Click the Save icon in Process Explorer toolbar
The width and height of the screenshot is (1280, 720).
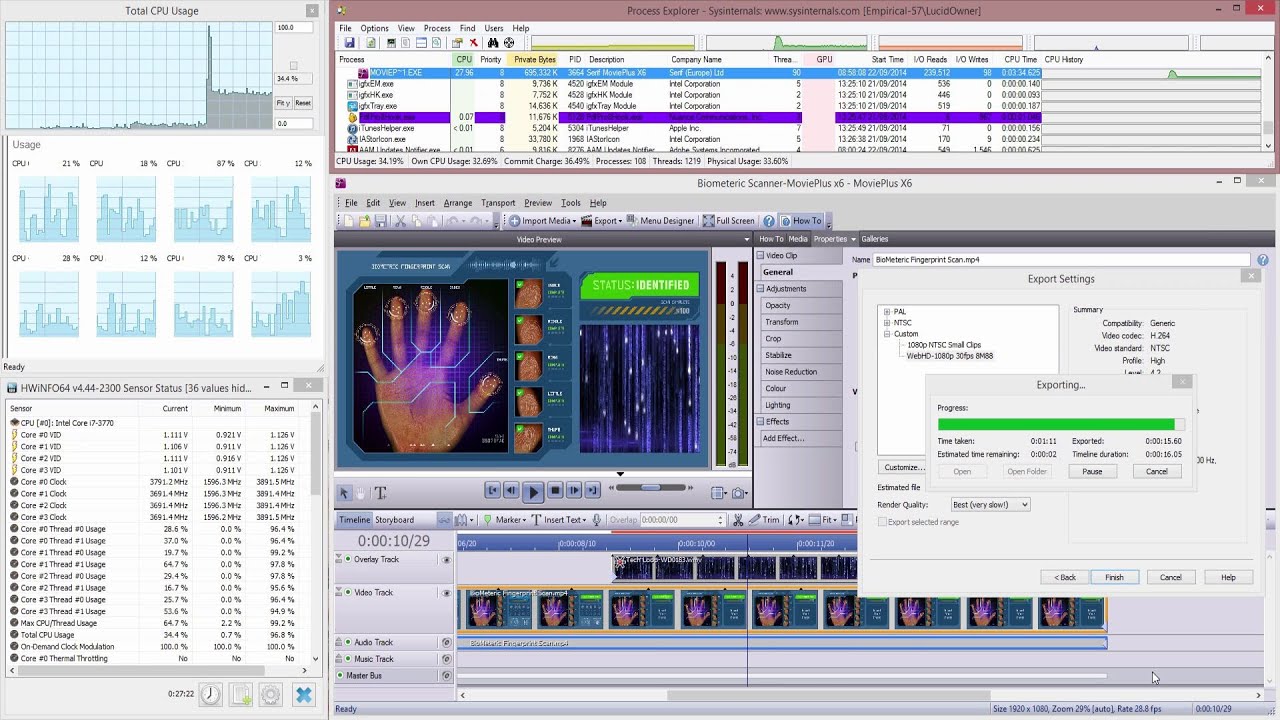point(350,43)
